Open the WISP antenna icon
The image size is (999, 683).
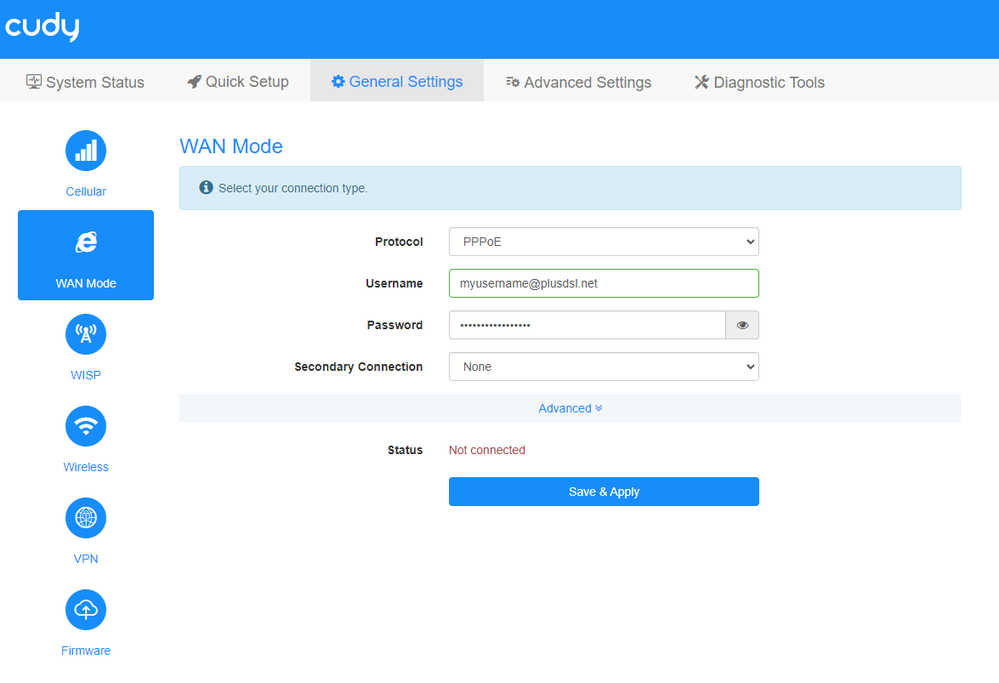tap(86, 334)
